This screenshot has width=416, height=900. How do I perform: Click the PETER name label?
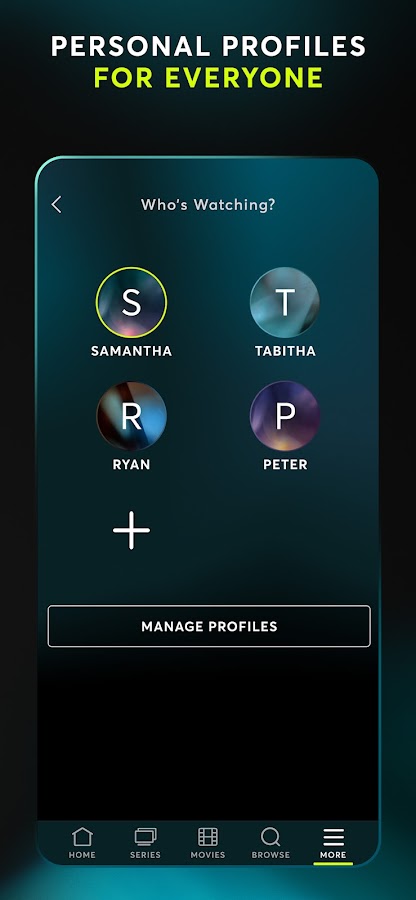coord(285,465)
